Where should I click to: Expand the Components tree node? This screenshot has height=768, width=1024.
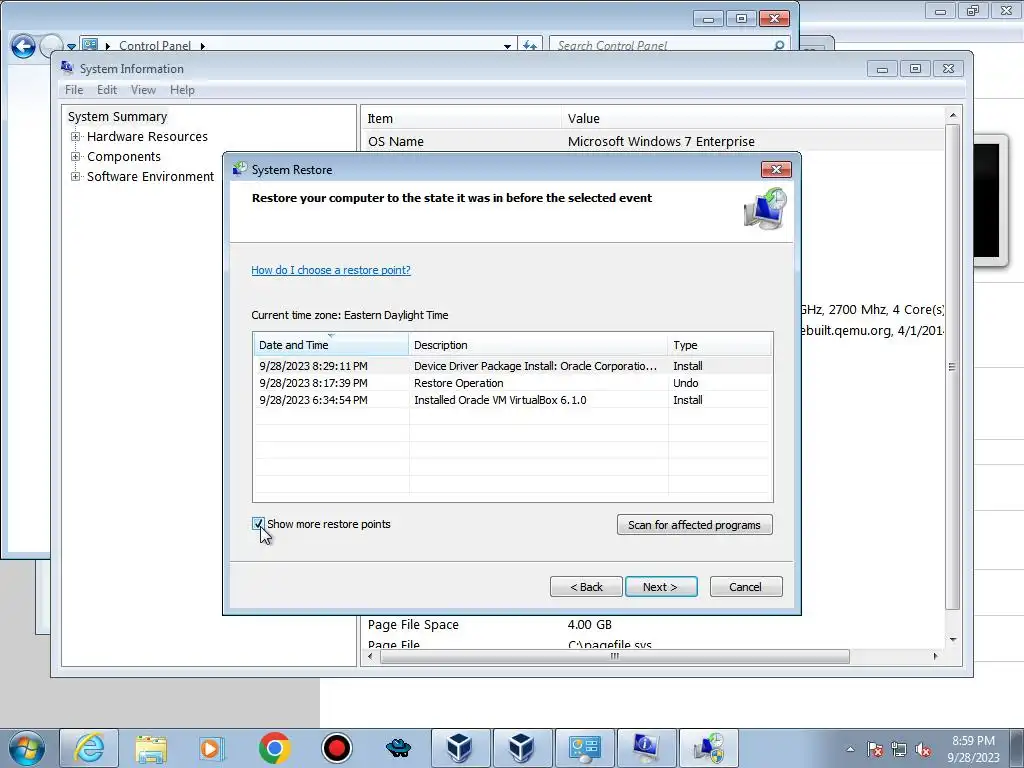point(76,157)
